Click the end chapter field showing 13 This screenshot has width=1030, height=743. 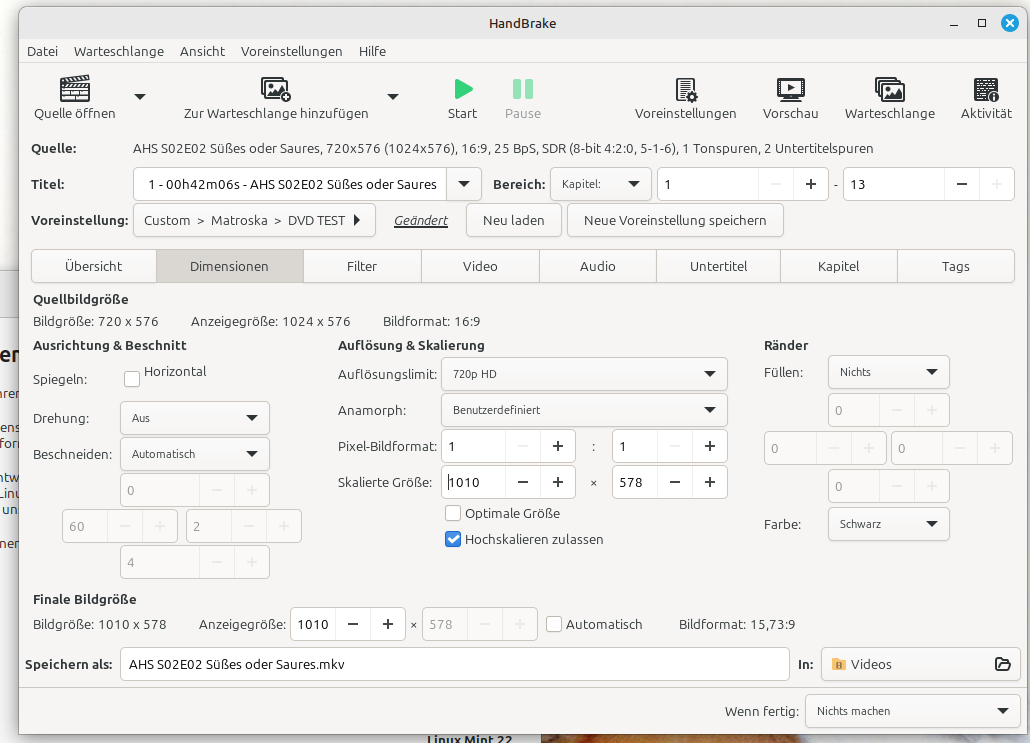click(x=894, y=184)
